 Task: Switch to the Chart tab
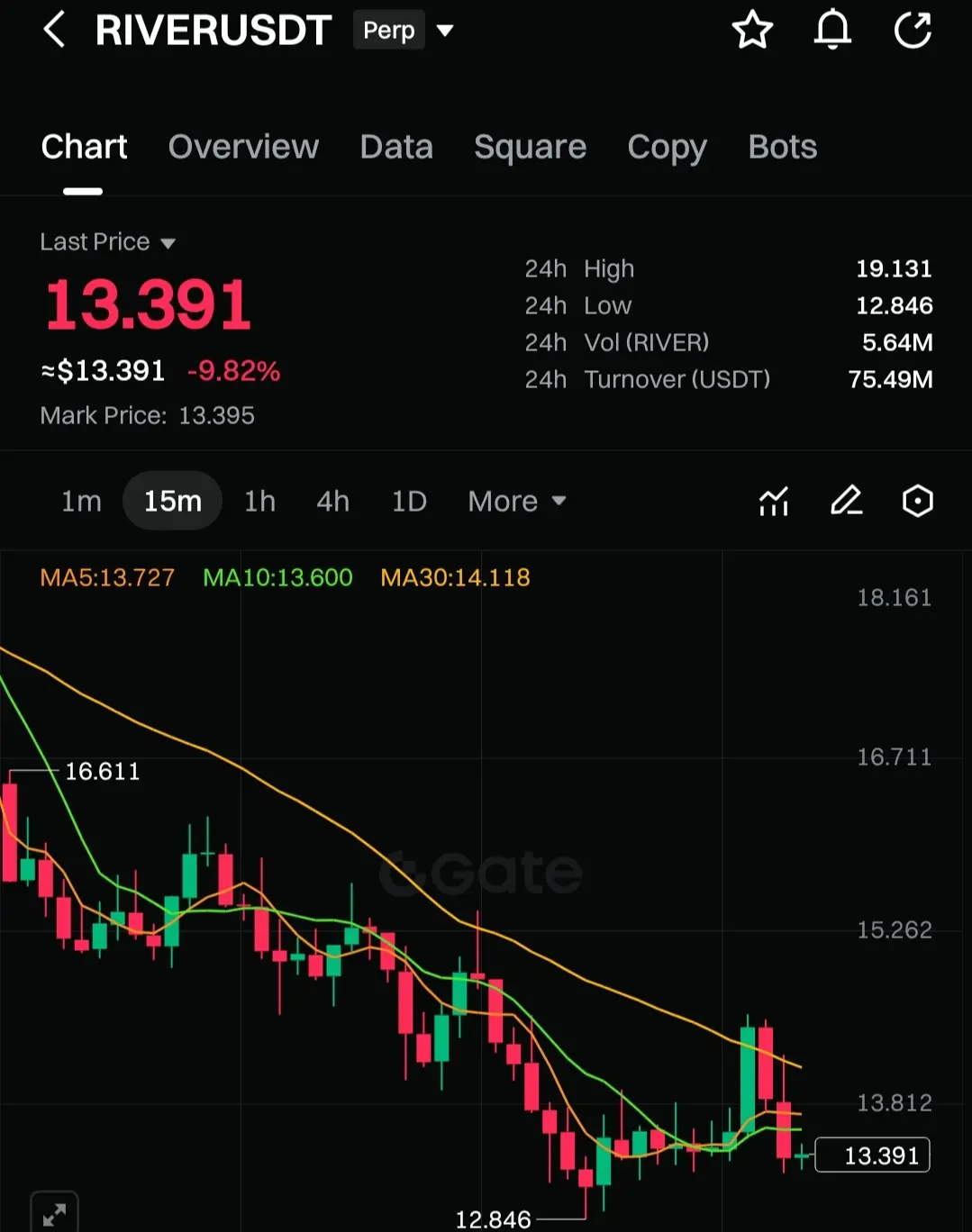click(x=84, y=147)
